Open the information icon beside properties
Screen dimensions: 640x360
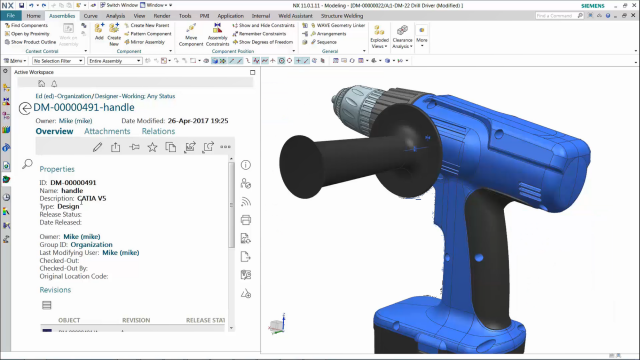pos(246,165)
